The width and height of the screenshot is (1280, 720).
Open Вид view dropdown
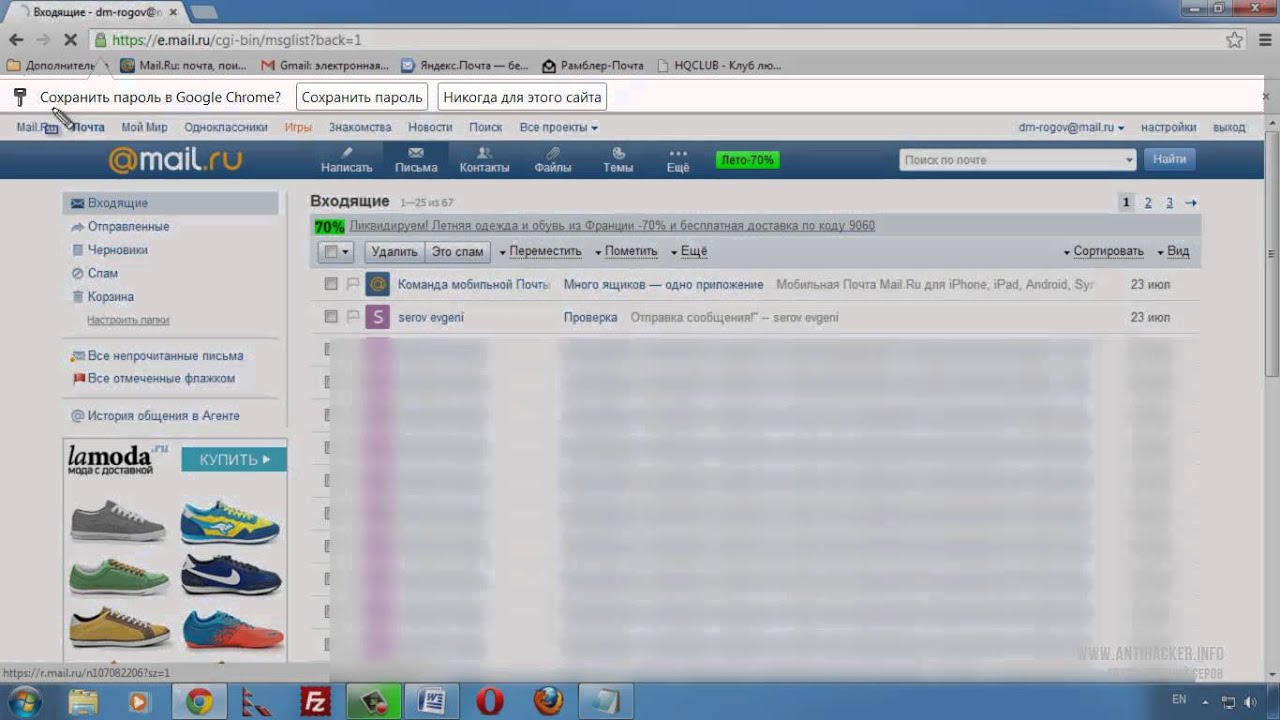pos(1173,252)
